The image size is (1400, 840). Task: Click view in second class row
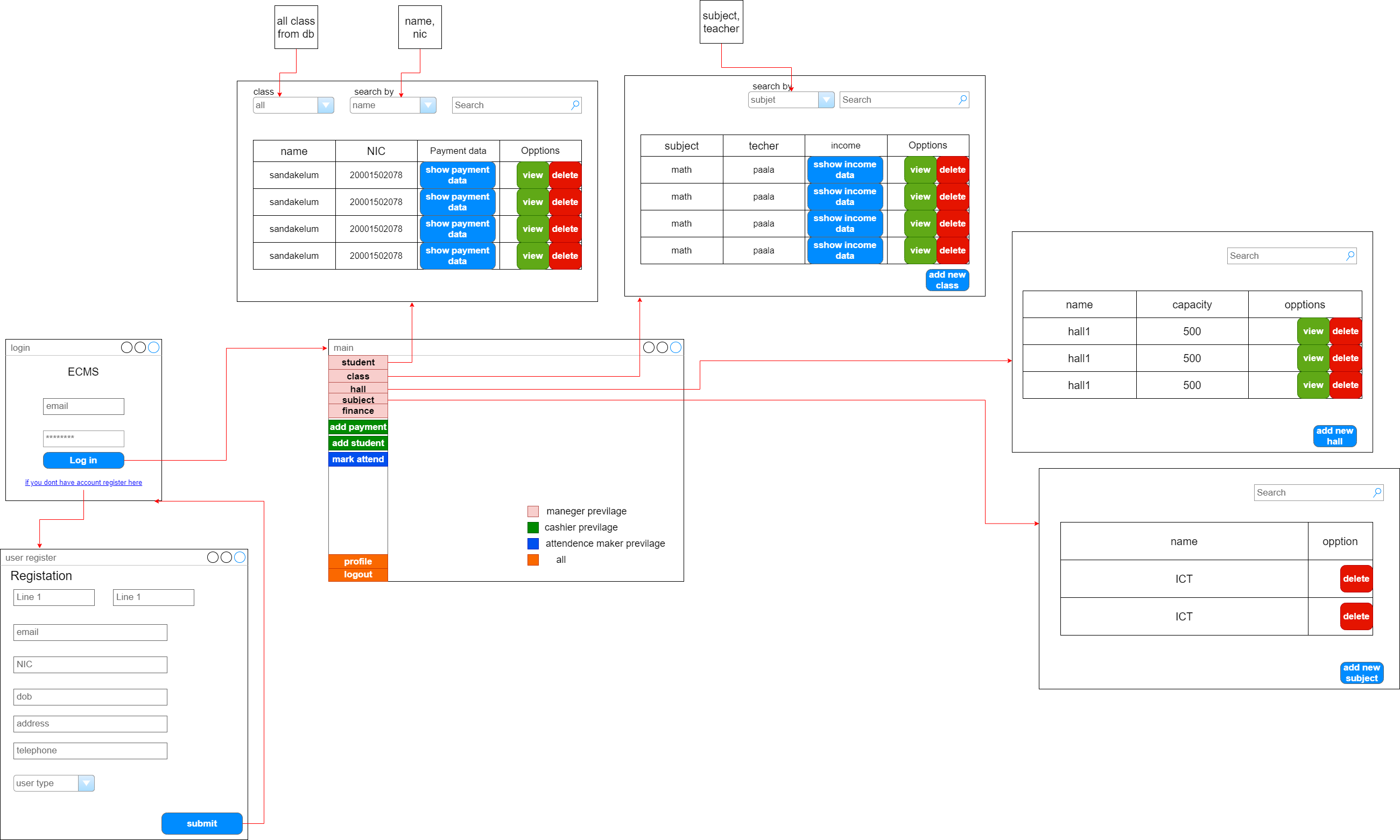pos(920,196)
